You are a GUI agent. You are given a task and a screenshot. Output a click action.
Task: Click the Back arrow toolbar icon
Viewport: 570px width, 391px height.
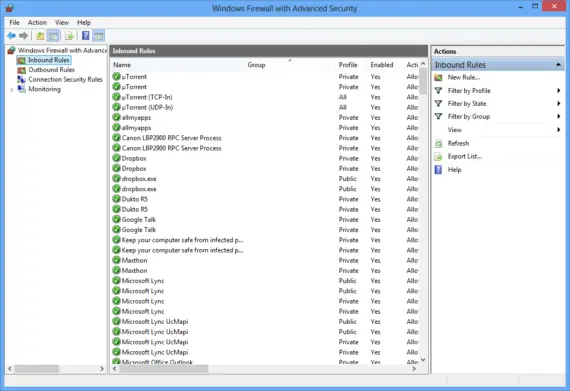pyautogui.click(x=11, y=36)
